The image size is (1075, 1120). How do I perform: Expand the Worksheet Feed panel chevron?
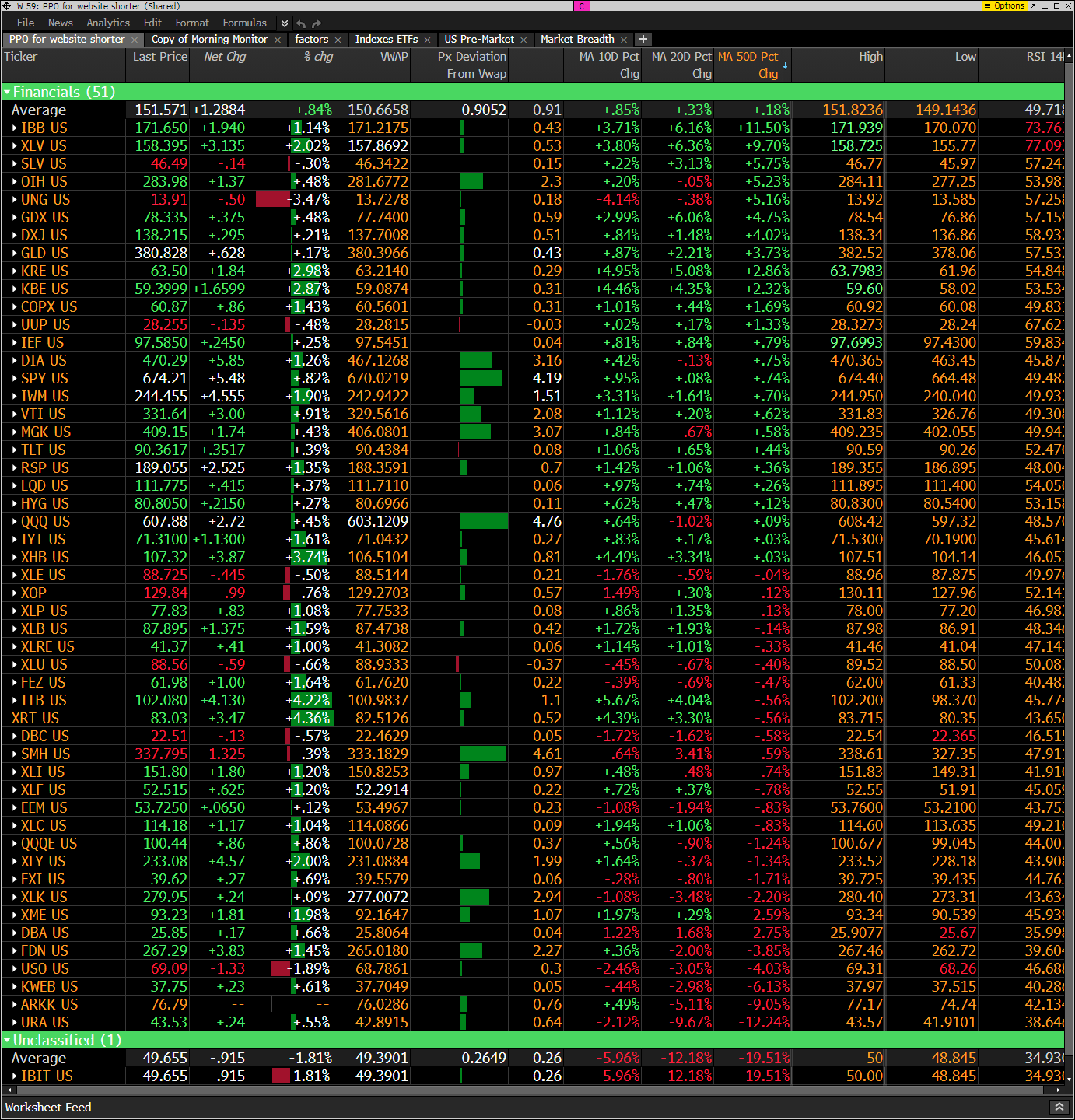click(x=1058, y=1107)
